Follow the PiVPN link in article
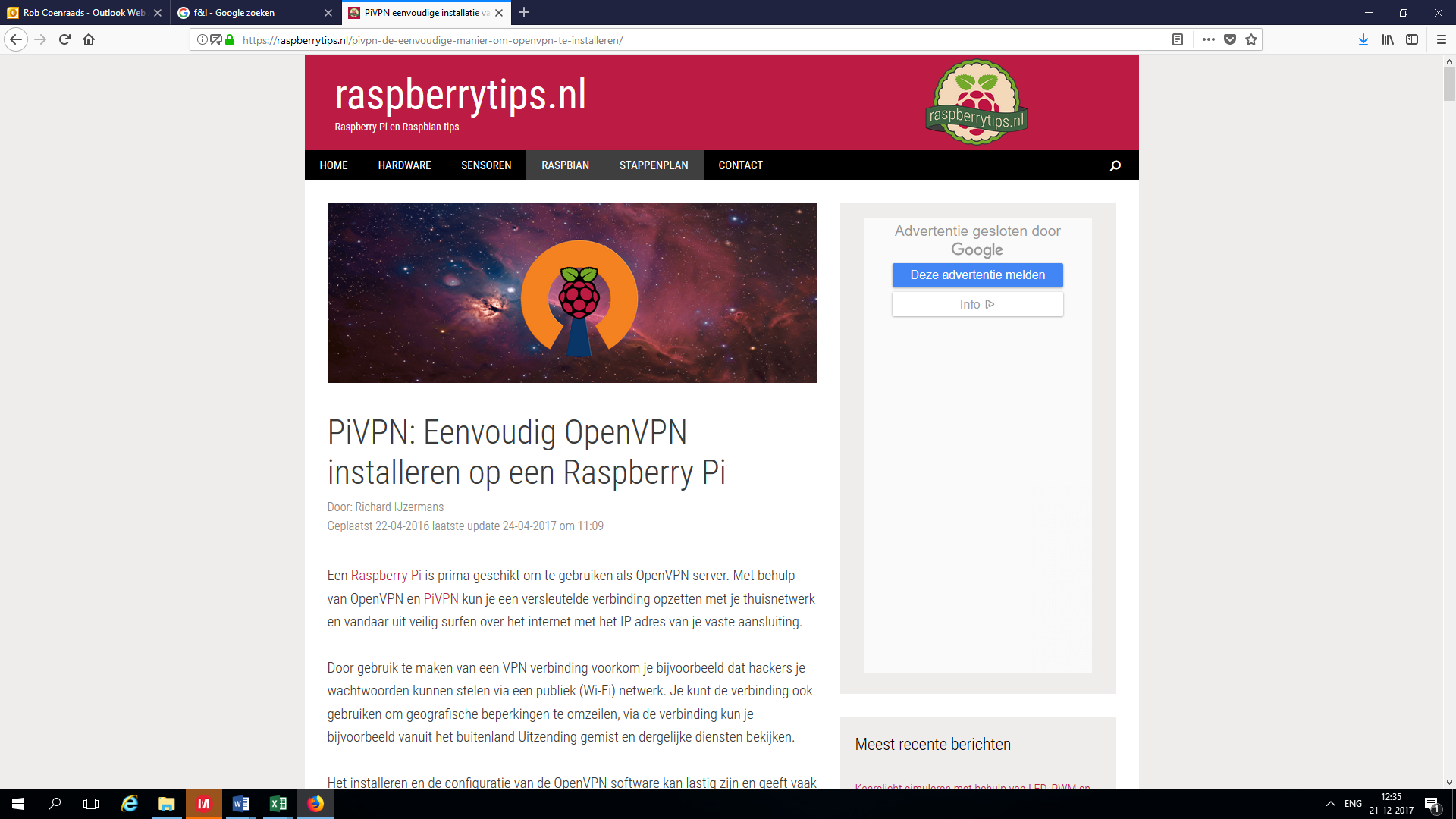The image size is (1456, 819). pos(441,599)
